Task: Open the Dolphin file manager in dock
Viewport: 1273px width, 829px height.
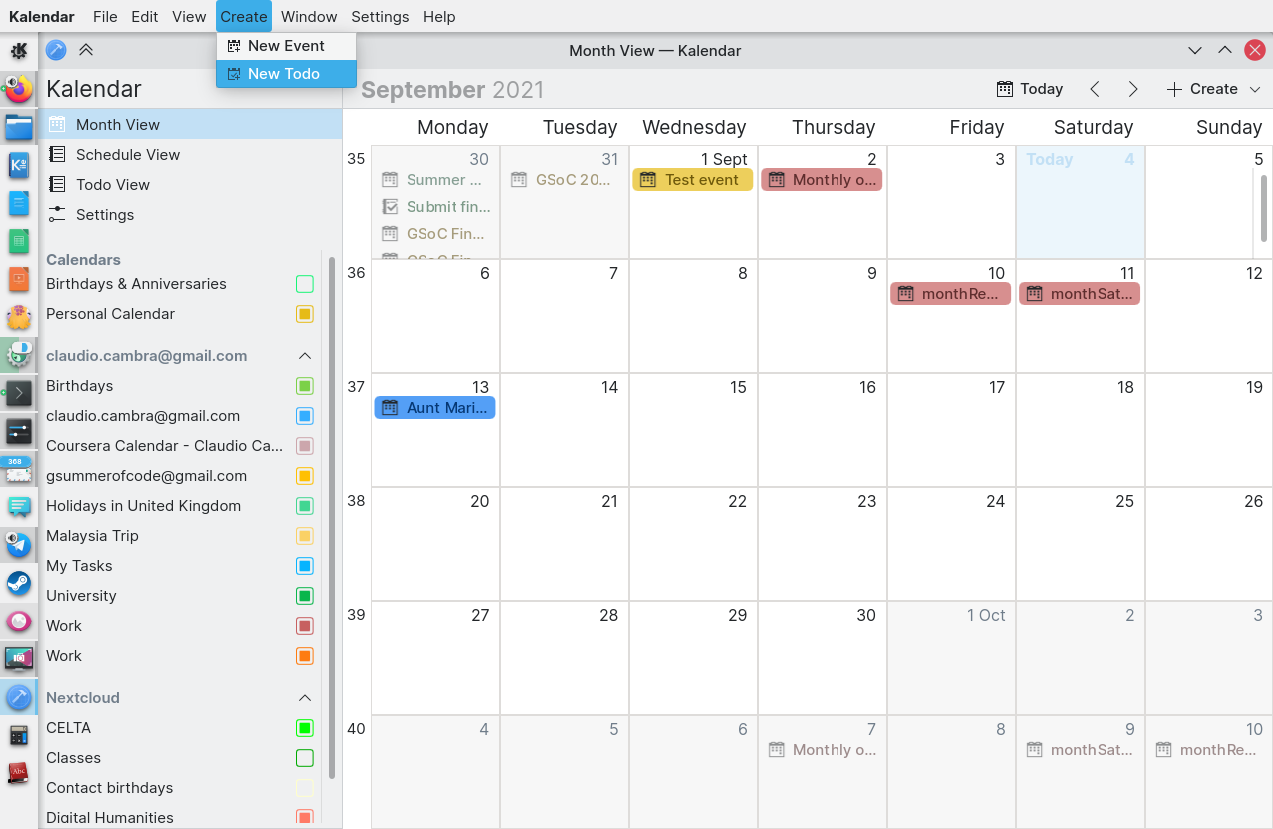Action: (x=19, y=127)
